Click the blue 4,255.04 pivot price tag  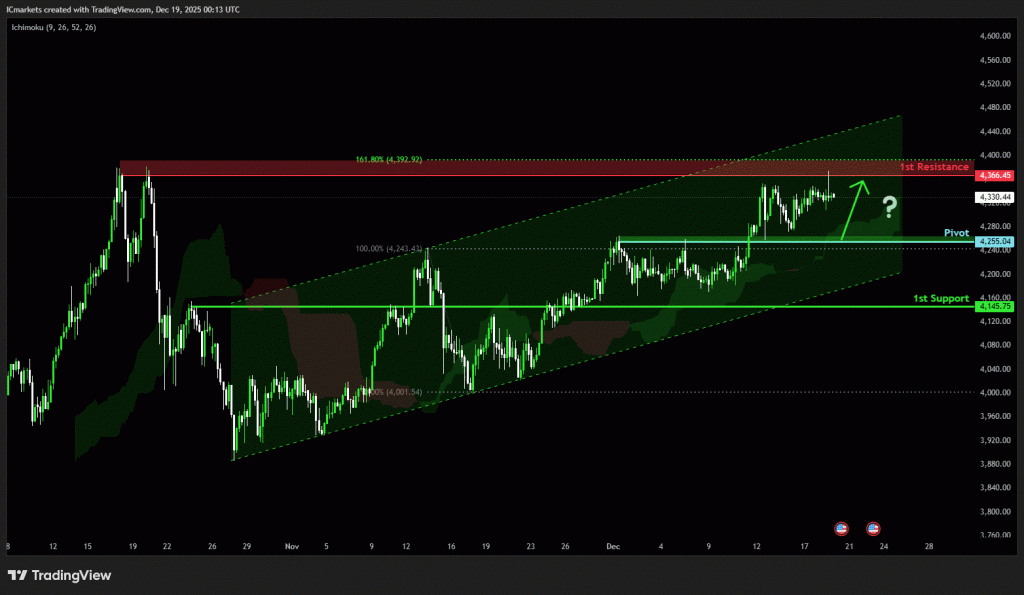click(995, 242)
